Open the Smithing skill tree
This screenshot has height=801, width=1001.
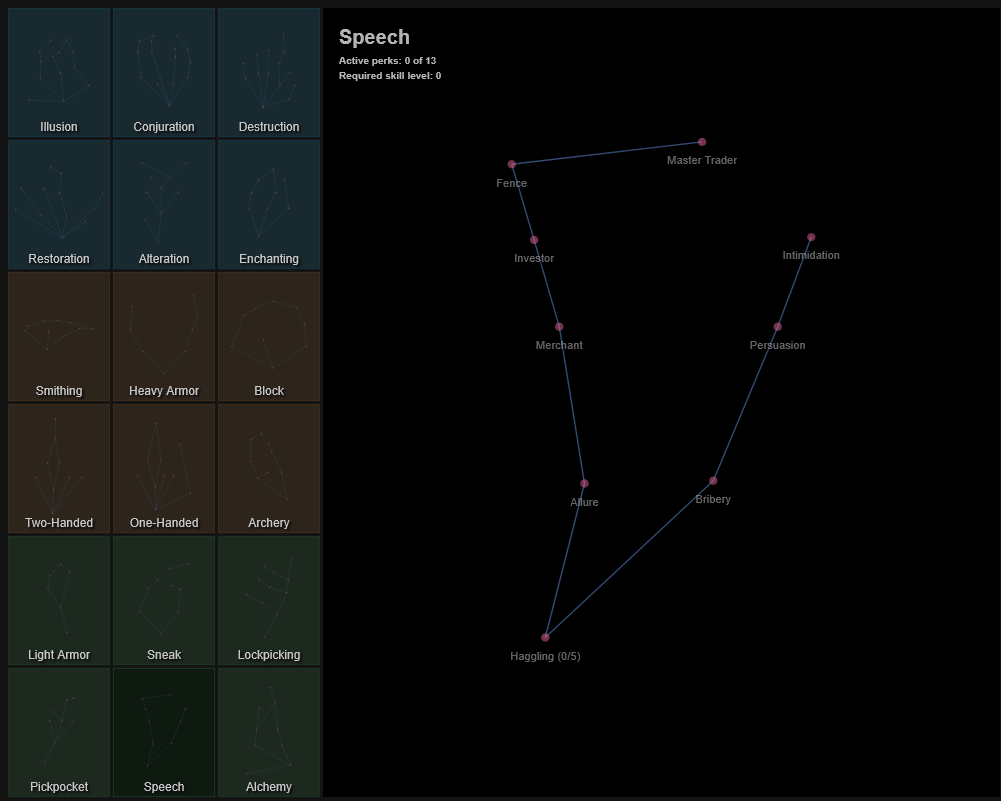59,336
